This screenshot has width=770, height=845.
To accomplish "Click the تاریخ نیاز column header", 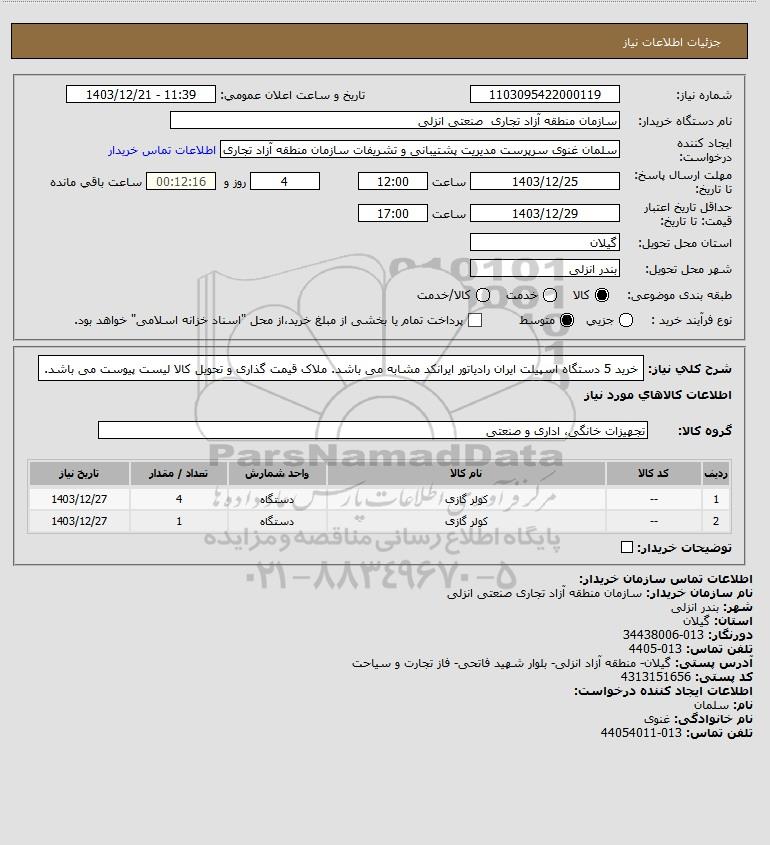I will (x=79, y=474).
